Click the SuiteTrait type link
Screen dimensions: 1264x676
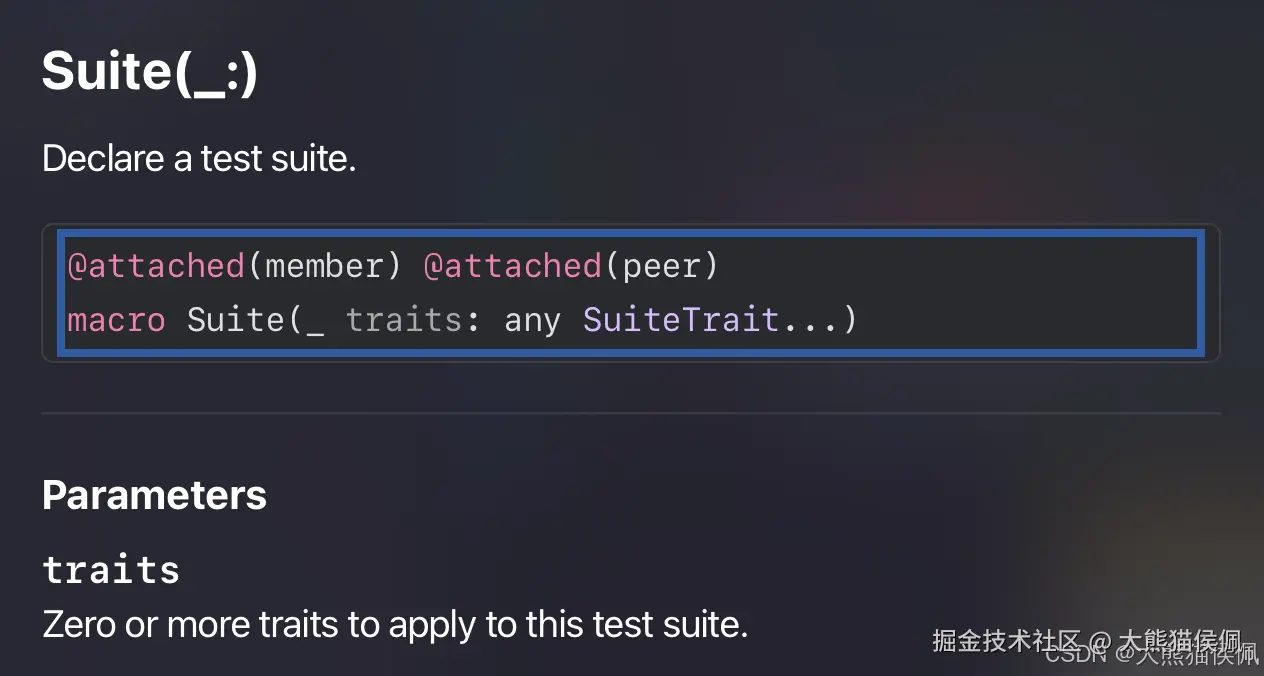tap(681, 320)
